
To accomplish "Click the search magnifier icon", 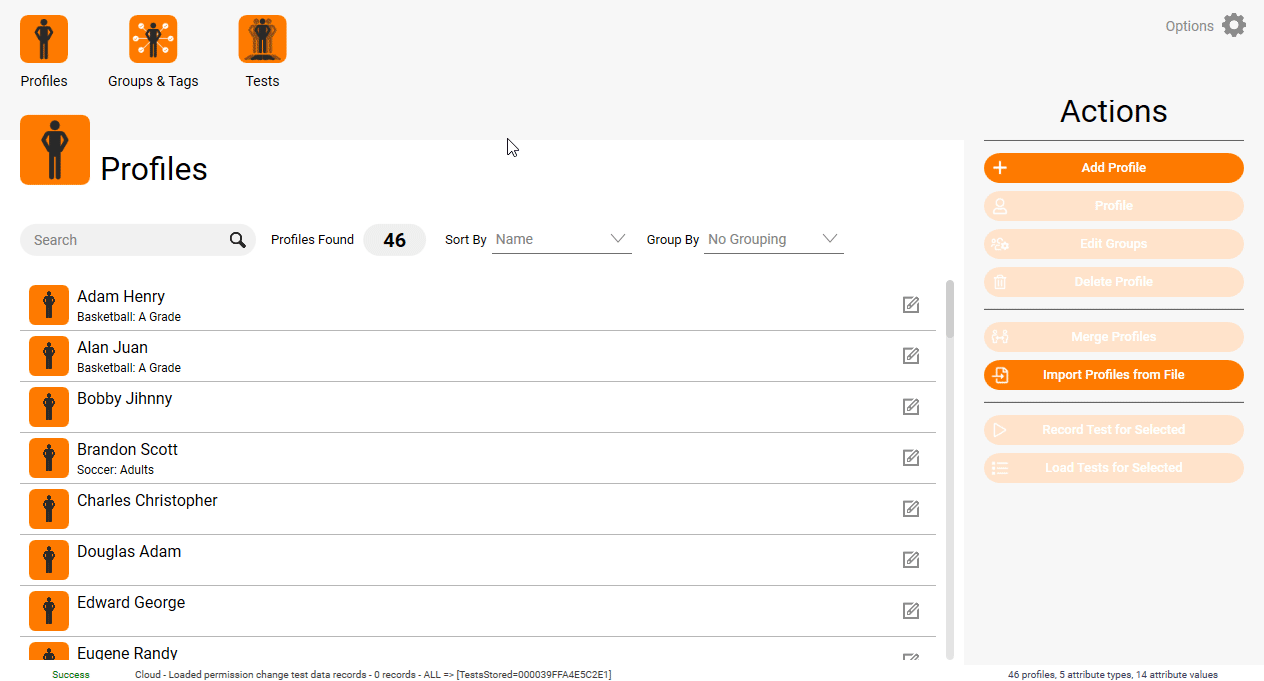I will tap(238, 240).
